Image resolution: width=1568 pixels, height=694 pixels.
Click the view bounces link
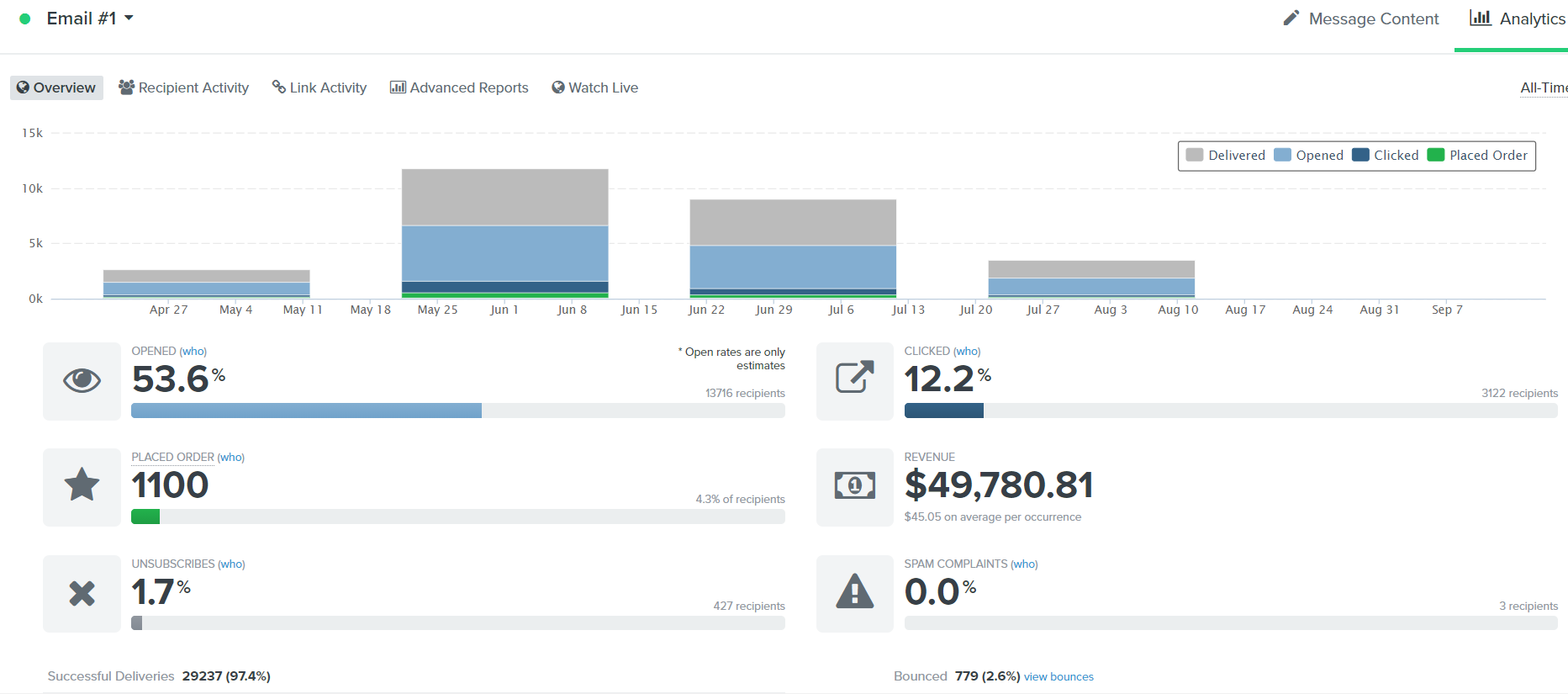[1059, 677]
